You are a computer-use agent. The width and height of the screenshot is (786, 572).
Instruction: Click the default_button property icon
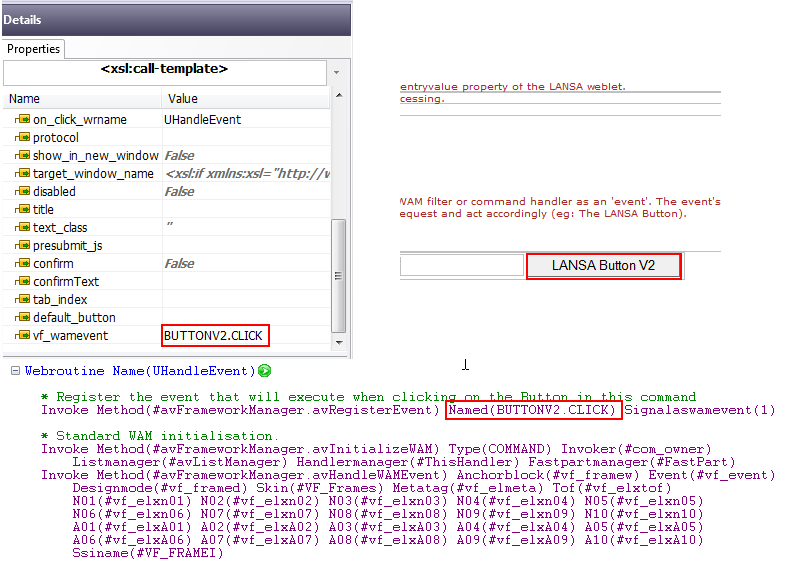(x=23, y=317)
